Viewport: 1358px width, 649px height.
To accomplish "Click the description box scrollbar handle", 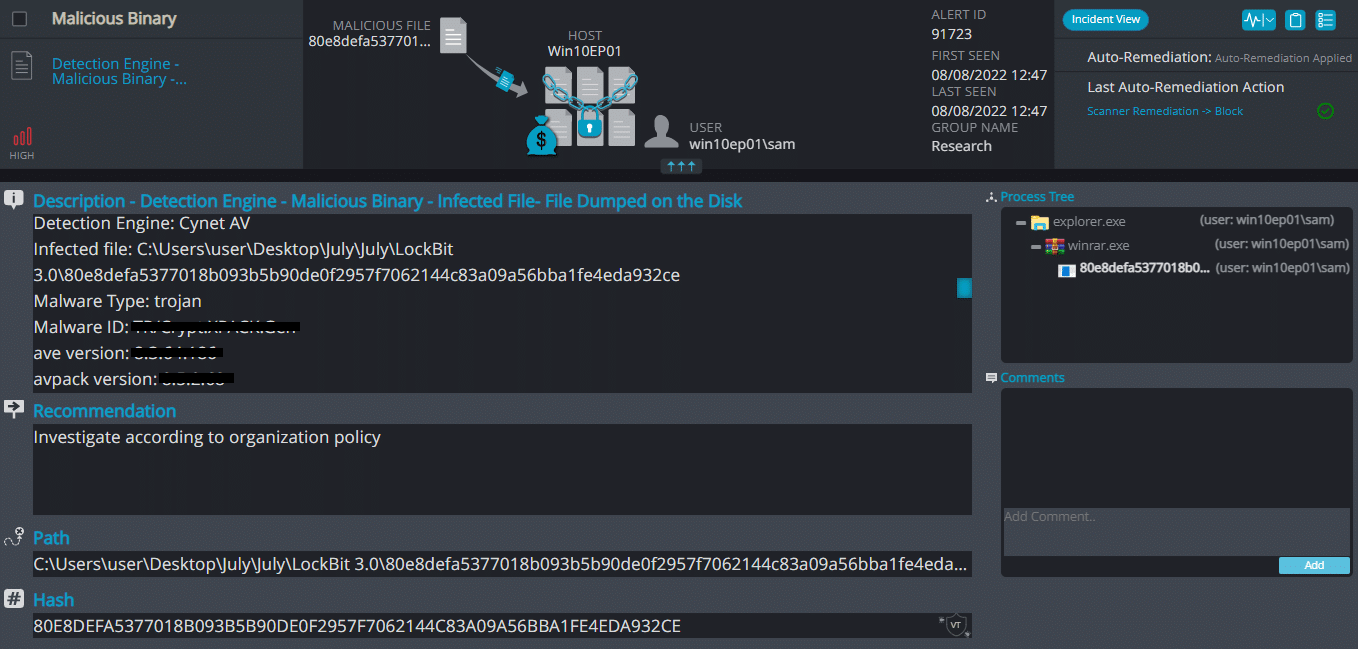I will point(964,288).
